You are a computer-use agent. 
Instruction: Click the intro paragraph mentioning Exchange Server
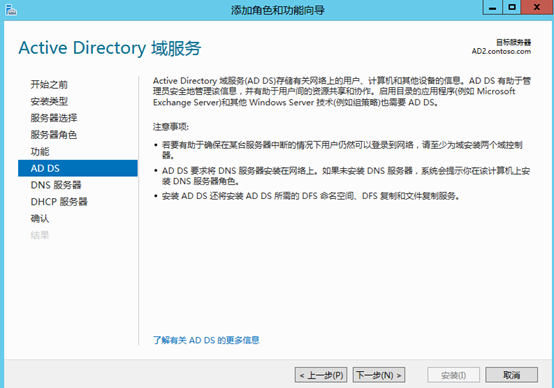tap(342, 92)
